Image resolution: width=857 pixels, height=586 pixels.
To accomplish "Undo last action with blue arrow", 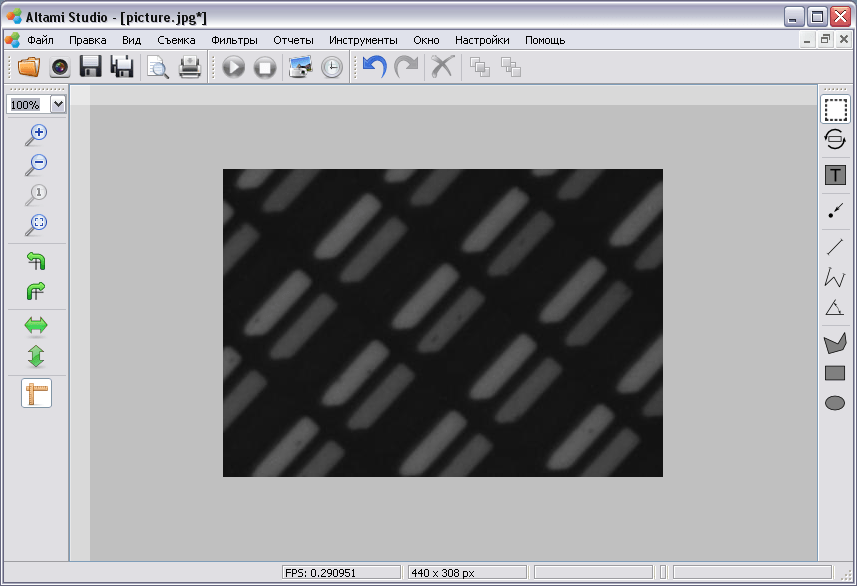I will [x=375, y=67].
